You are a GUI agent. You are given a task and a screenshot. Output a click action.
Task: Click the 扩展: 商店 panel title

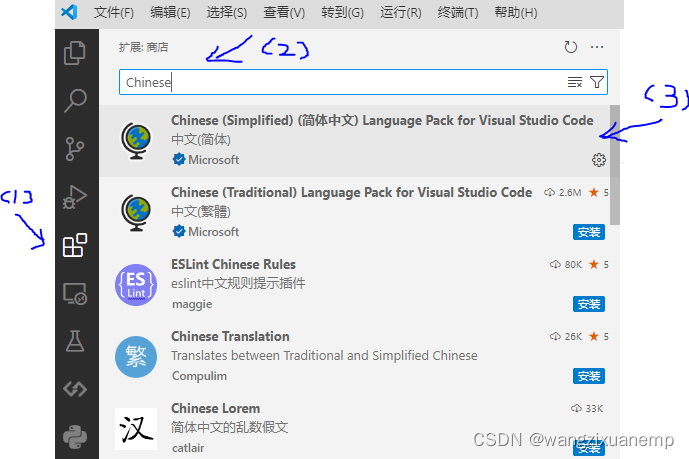coord(143,47)
